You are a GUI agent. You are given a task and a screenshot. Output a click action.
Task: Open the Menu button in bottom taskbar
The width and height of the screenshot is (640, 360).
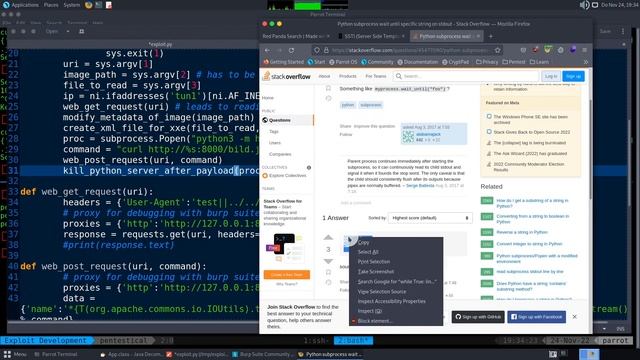click(15, 354)
